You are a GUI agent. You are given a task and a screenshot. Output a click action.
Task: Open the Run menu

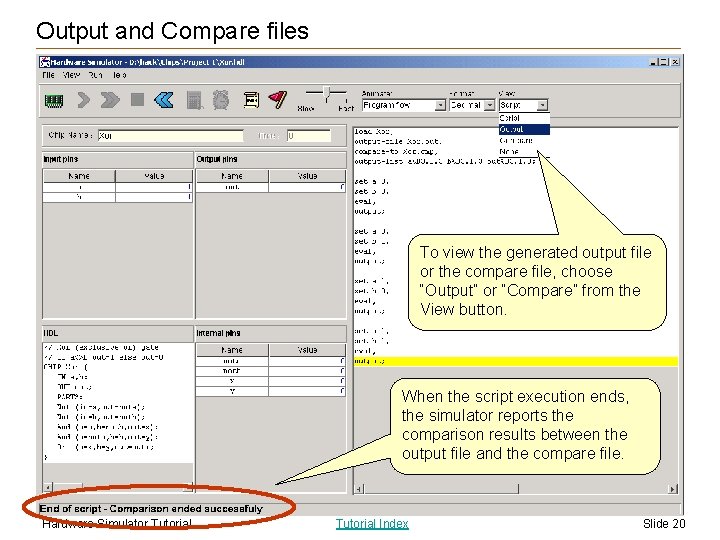pyautogui.click(x=96, y=75)
